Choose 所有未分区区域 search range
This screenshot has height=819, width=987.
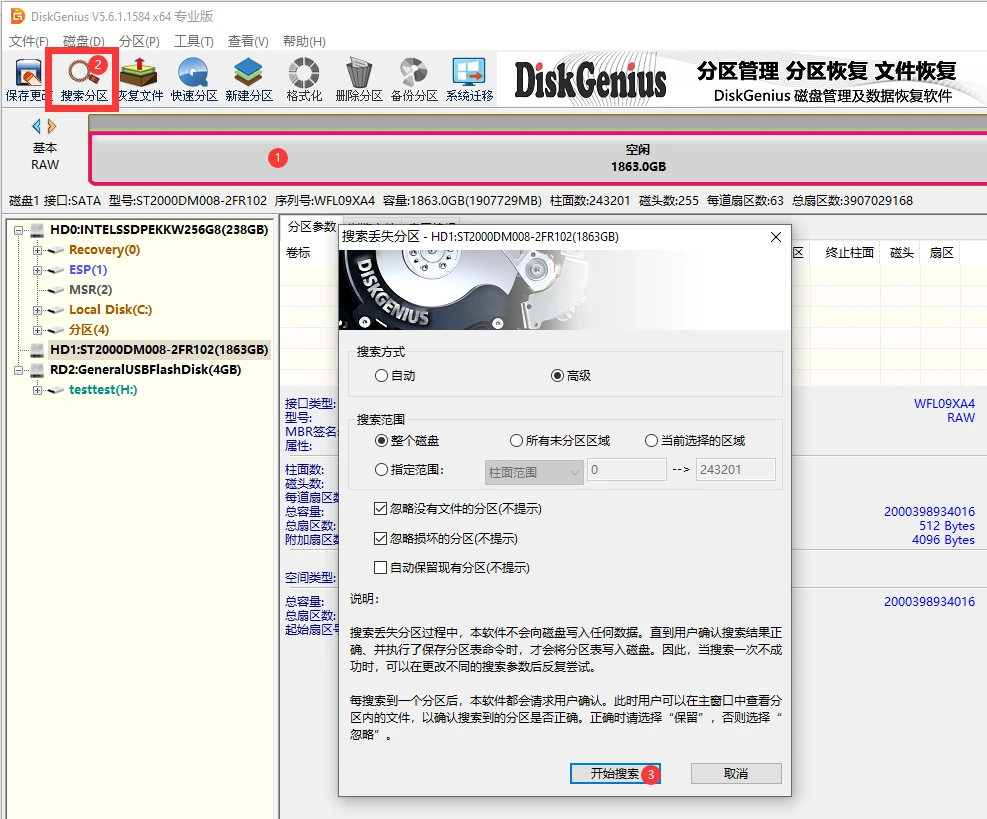pos(560,441)
